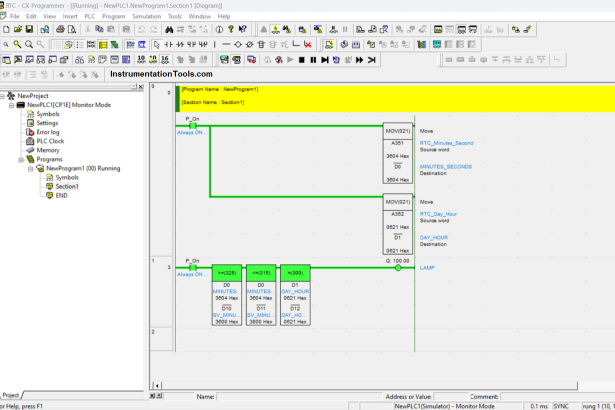This screenshot has width=615, height=410.
Task: Toggle the P_On contact on rung 0
Action: [x=193, y=125]
